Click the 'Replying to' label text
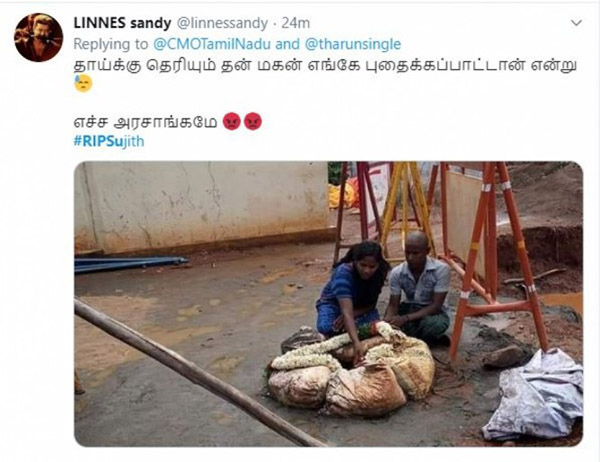Screen dimensions: 600x462 click(x=111, y=44)
